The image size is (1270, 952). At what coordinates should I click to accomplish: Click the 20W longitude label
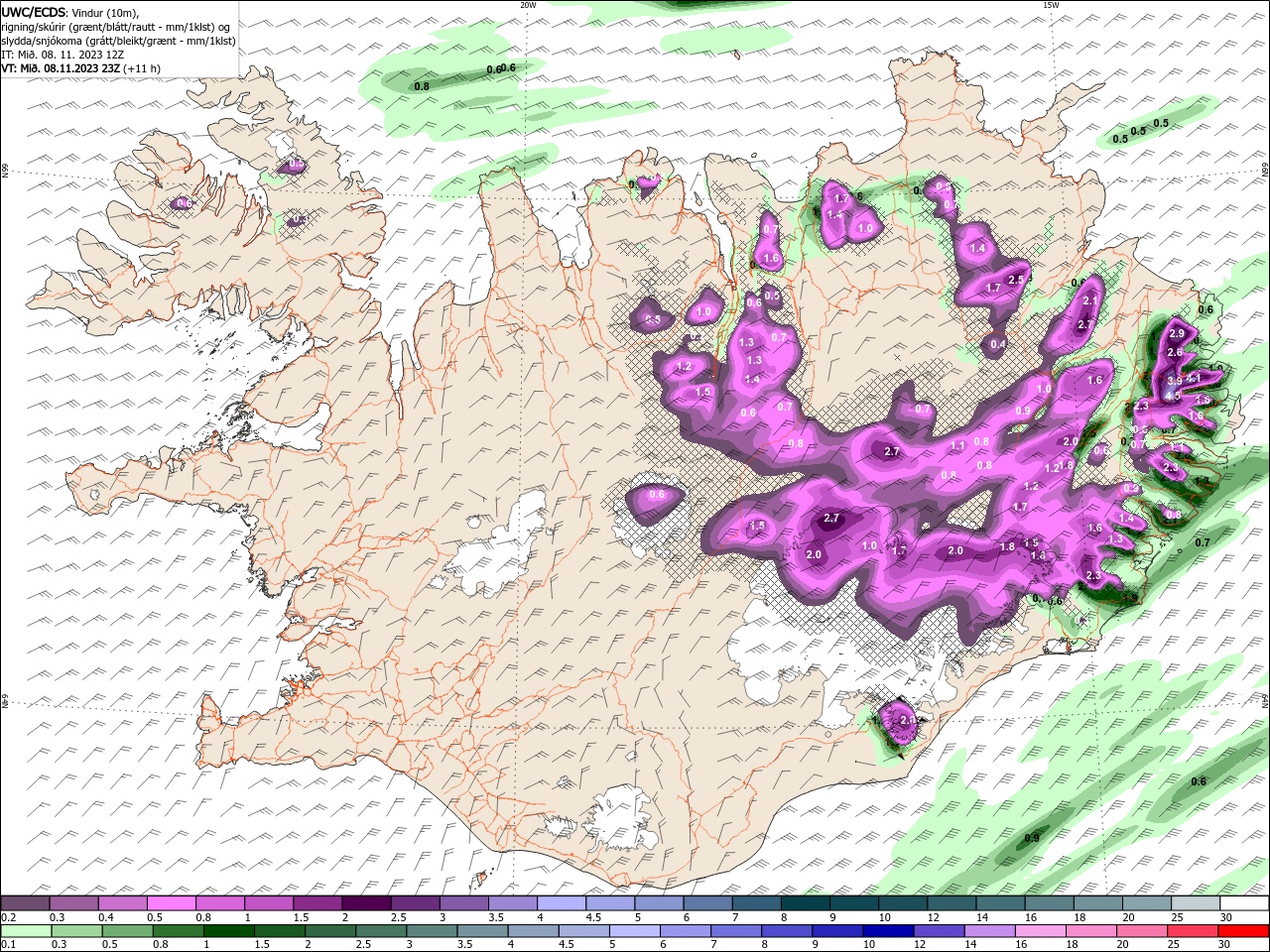528,5
